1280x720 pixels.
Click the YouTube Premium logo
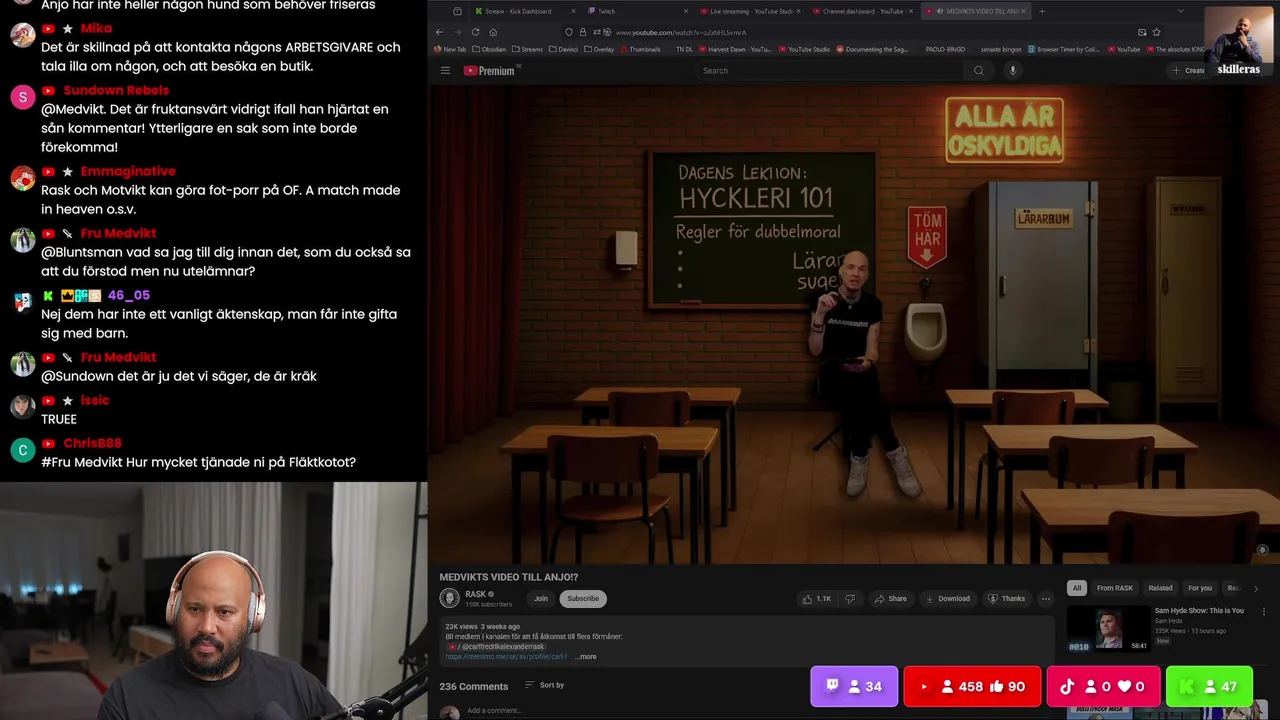tap(490, 71)
